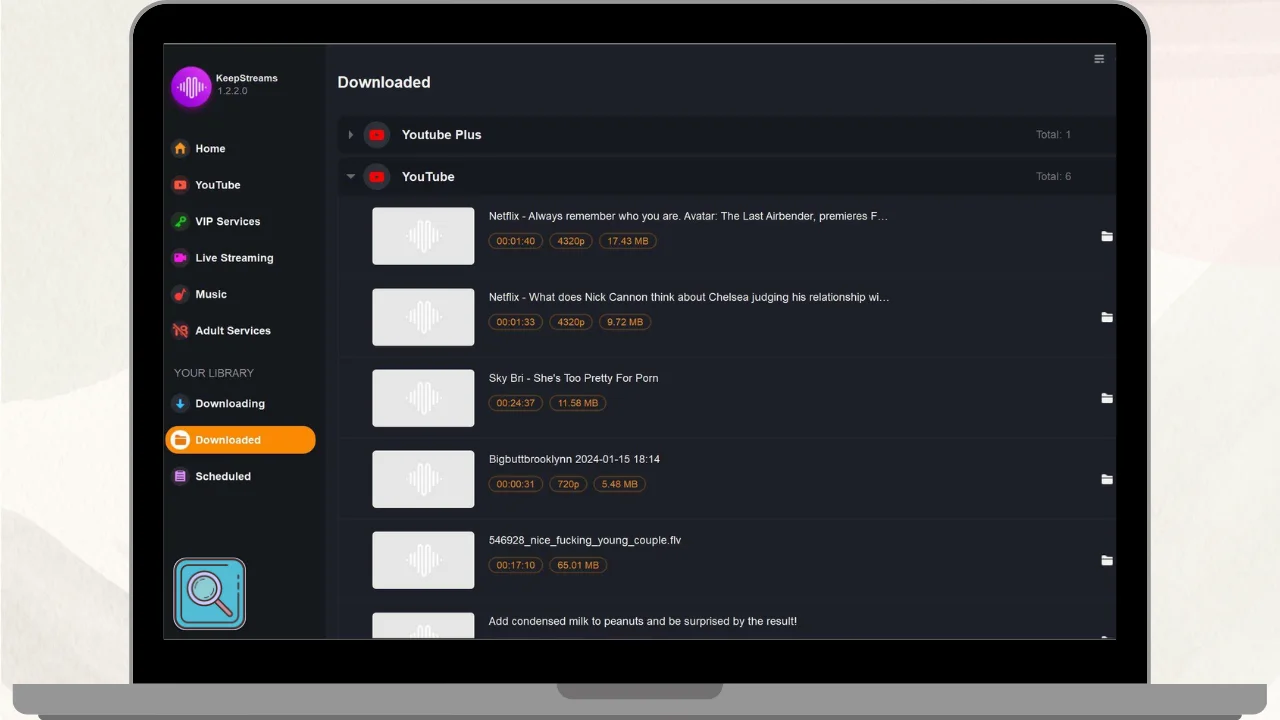Click the YouTube Plus red play icon

[377, 135]
